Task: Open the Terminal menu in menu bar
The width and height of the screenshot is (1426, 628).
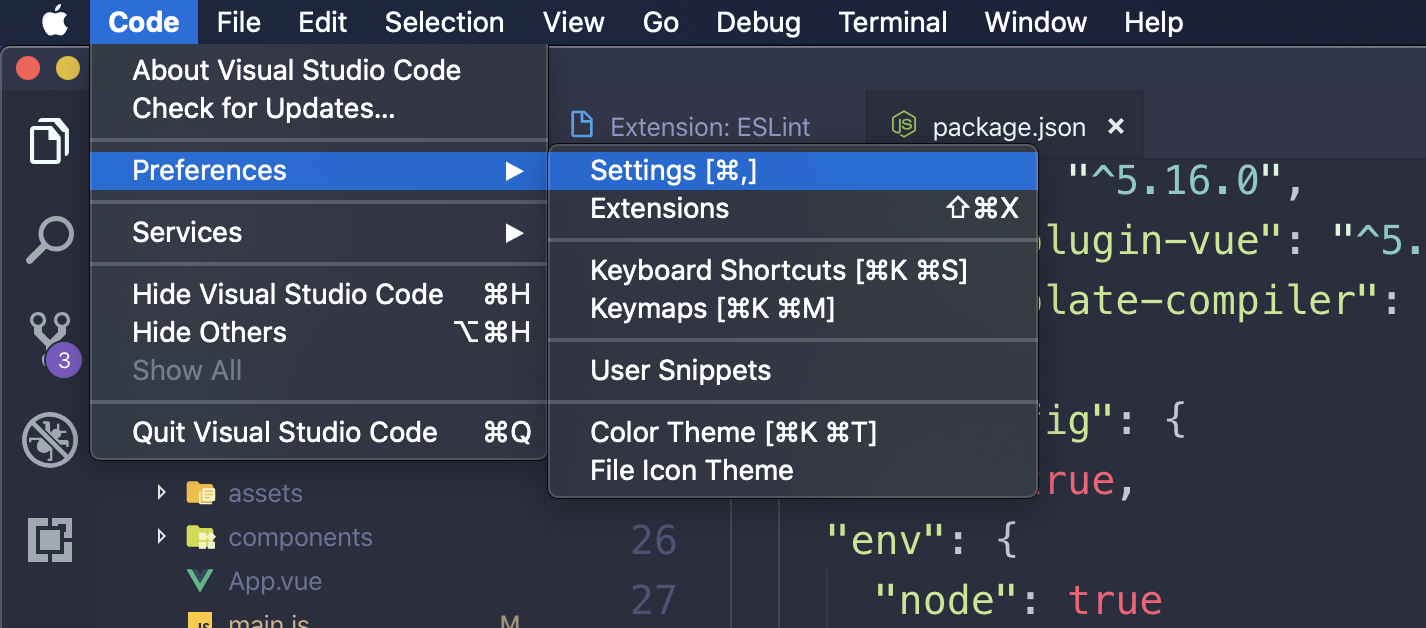Action: (893, 22)
